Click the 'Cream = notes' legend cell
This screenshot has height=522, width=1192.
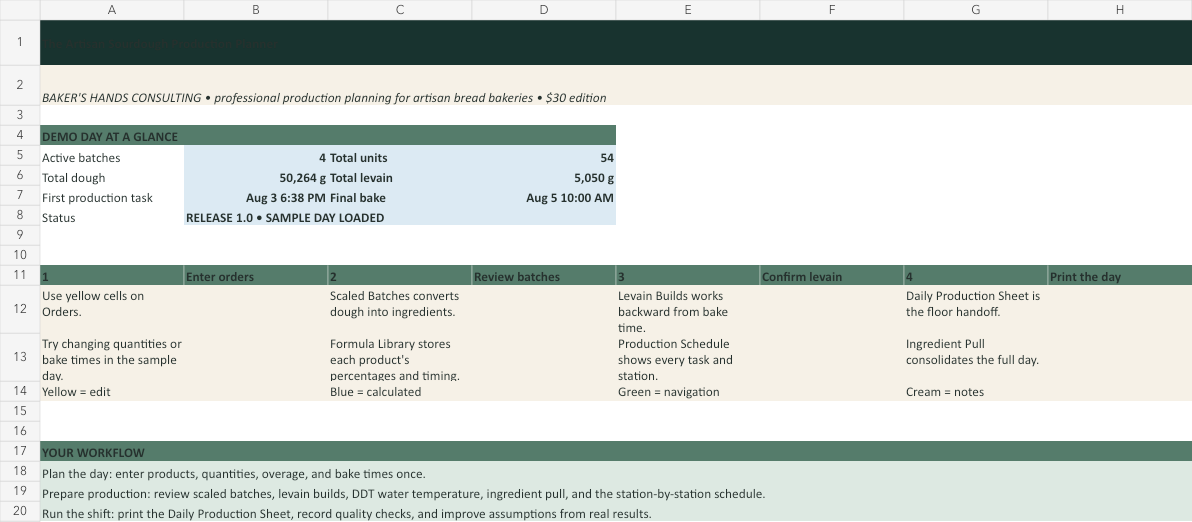pos(976,391)
